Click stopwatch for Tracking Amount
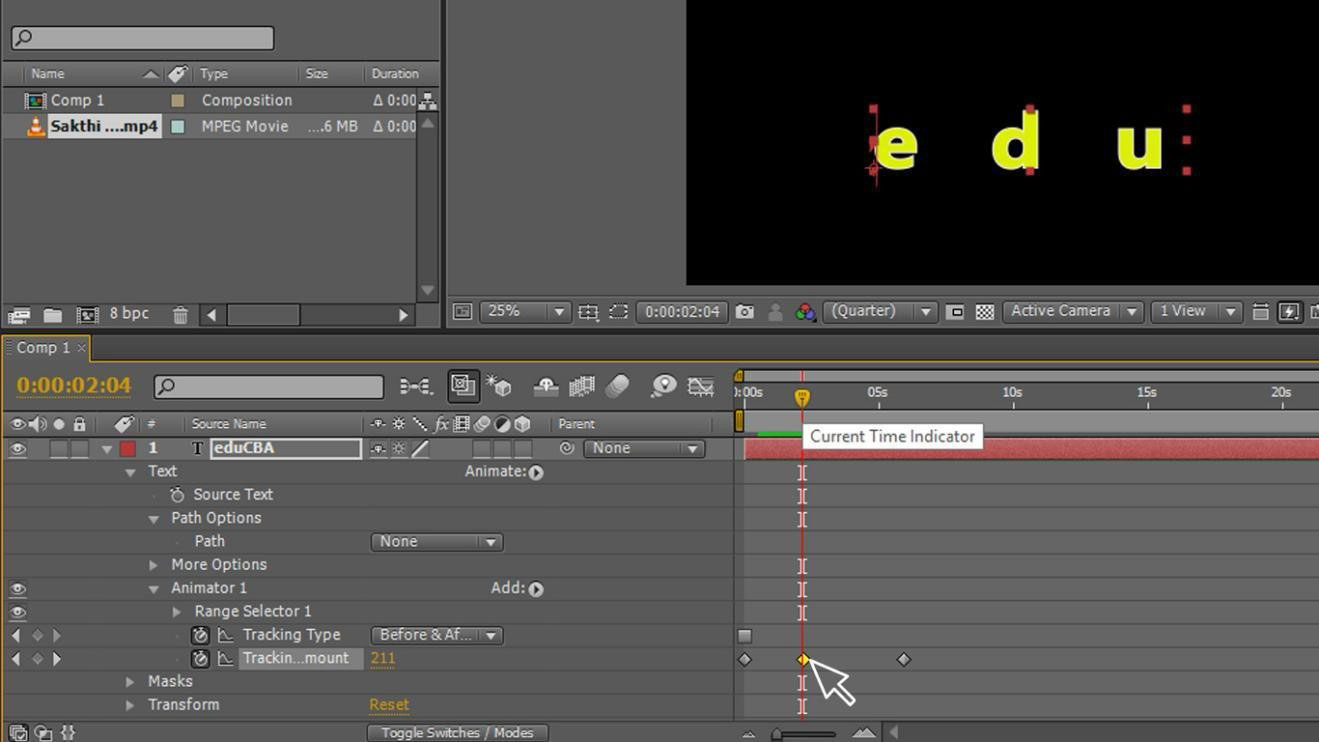1319x742 pixels. tap(200, 659)
